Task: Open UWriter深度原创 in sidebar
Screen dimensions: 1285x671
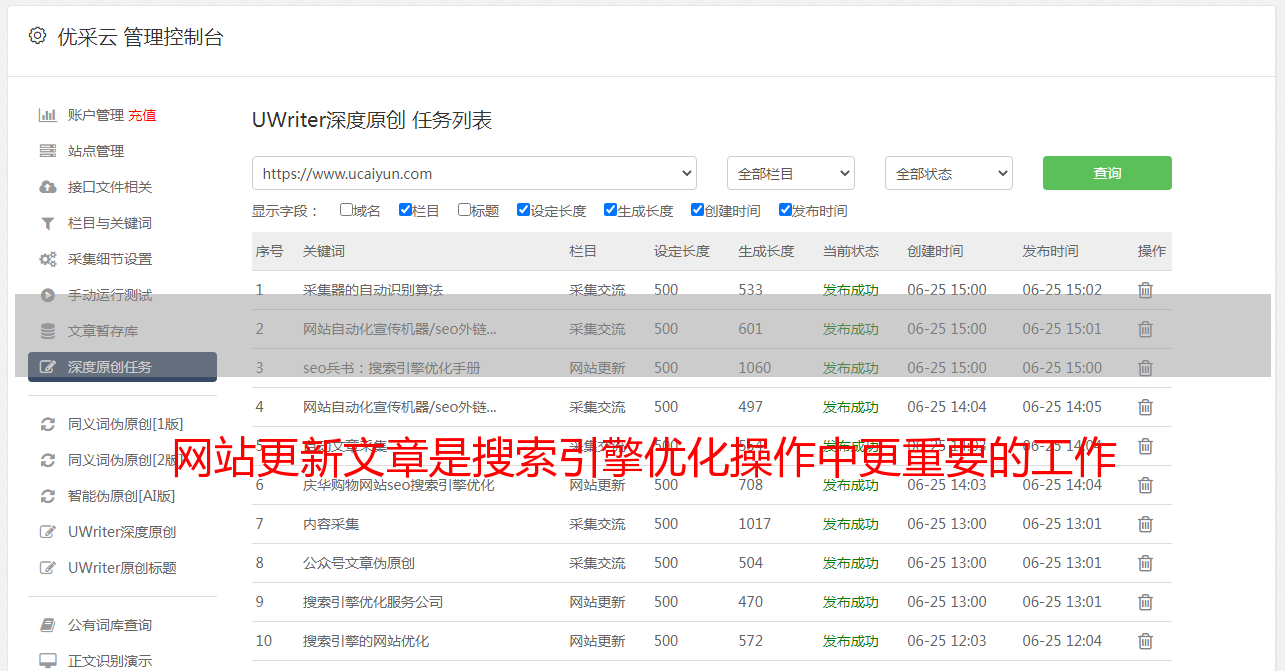Action: pyautogui.click(x=121, y=532)
